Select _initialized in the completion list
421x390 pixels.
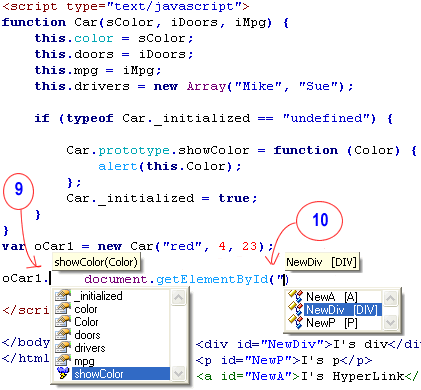click(x=98, y=296)
